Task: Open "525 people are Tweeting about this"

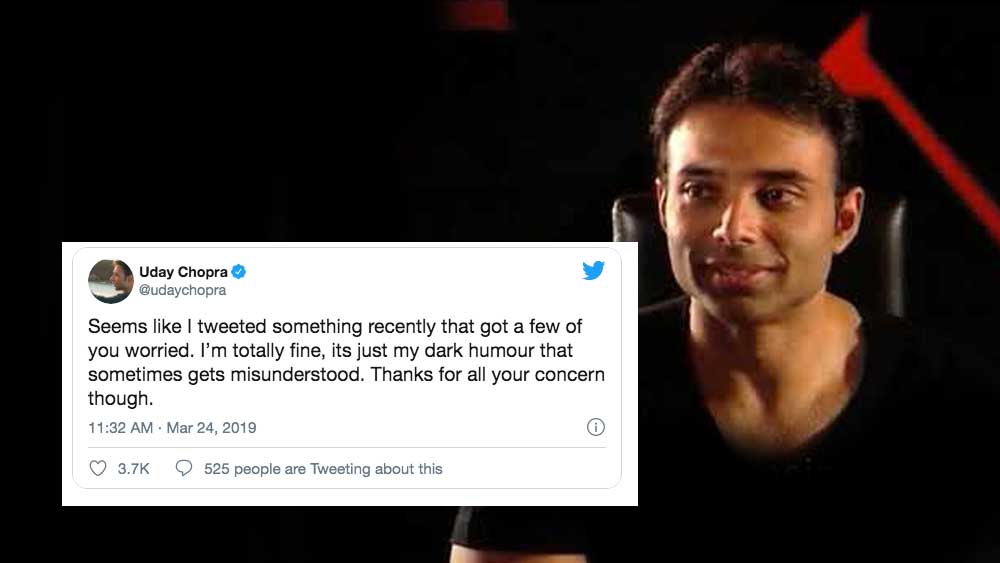Action: [322, 469]
